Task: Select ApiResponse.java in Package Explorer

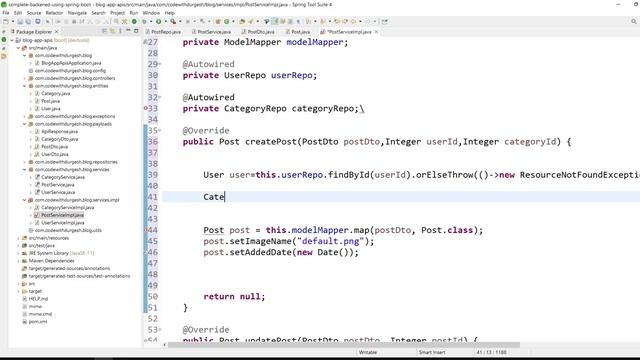Action: (60, 131)
